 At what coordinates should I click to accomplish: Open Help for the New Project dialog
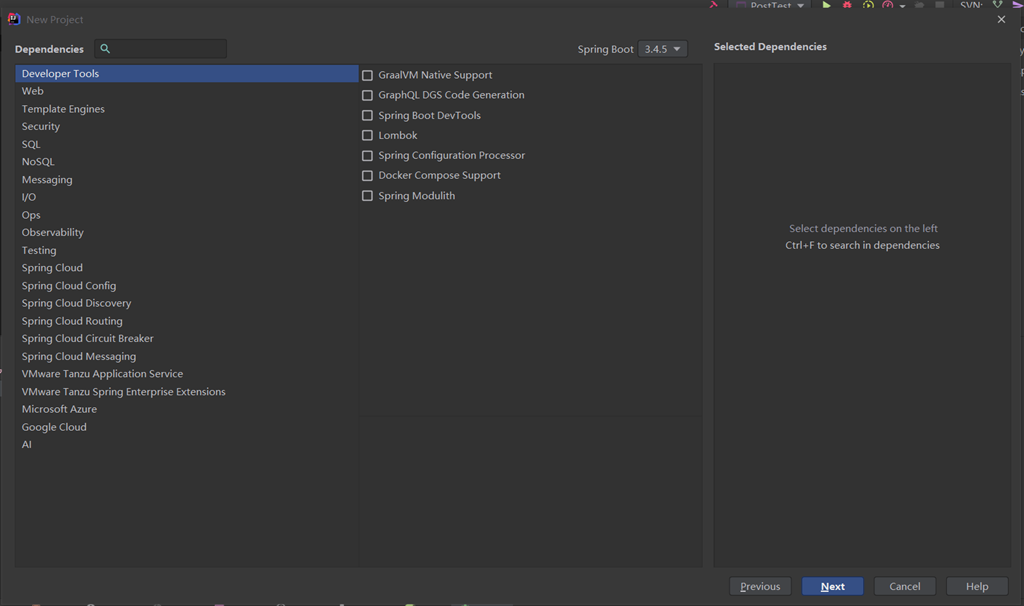[x=977, y=586]
